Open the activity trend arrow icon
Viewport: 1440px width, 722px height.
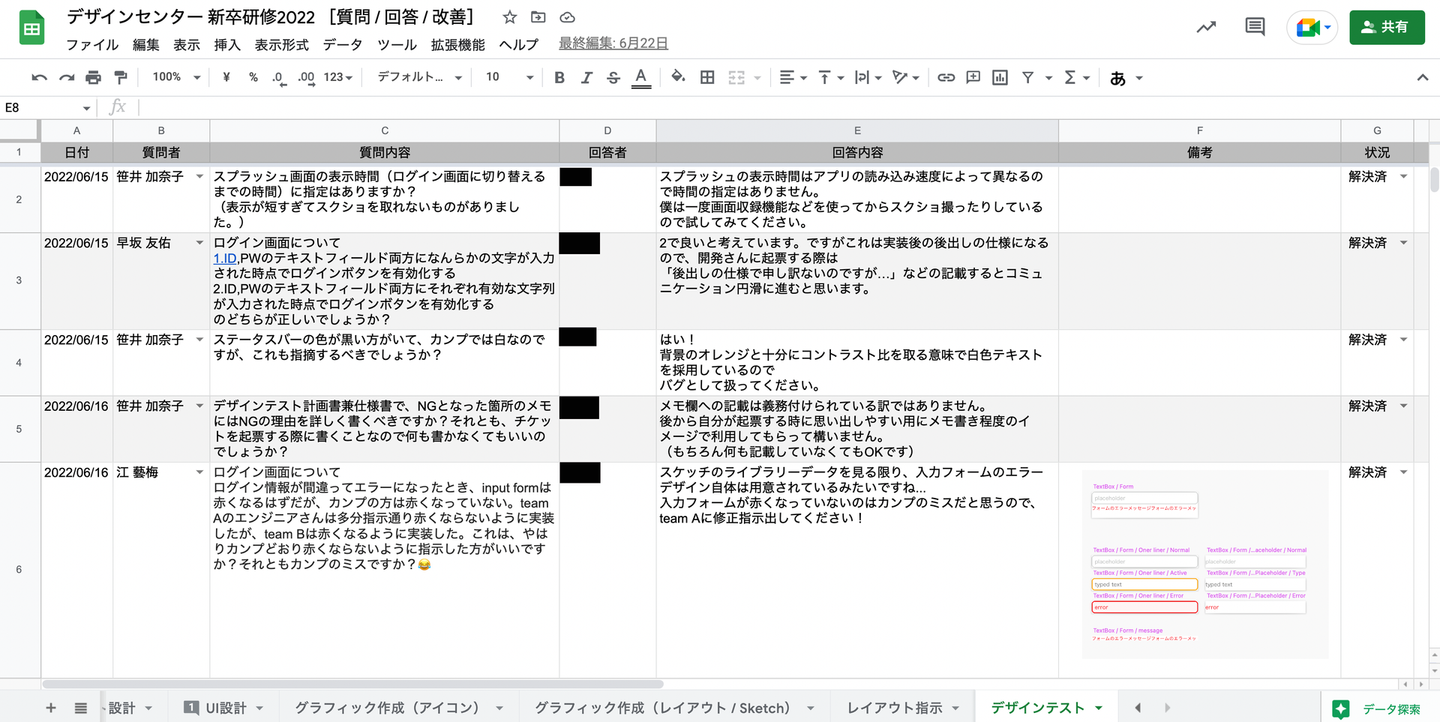pyautogui.click(x=1206, y=27)
